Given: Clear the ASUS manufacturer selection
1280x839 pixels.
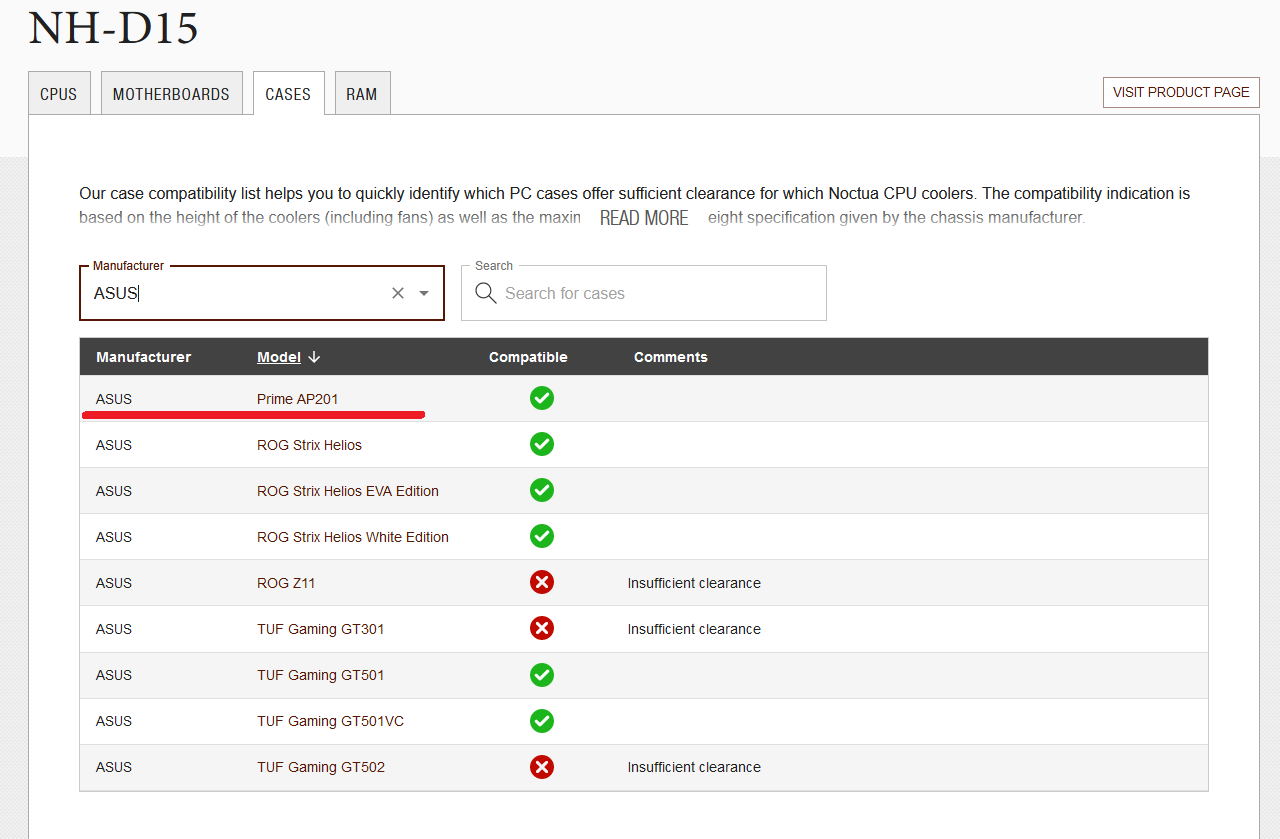Looking at the screenshot, I should point(398,293).
